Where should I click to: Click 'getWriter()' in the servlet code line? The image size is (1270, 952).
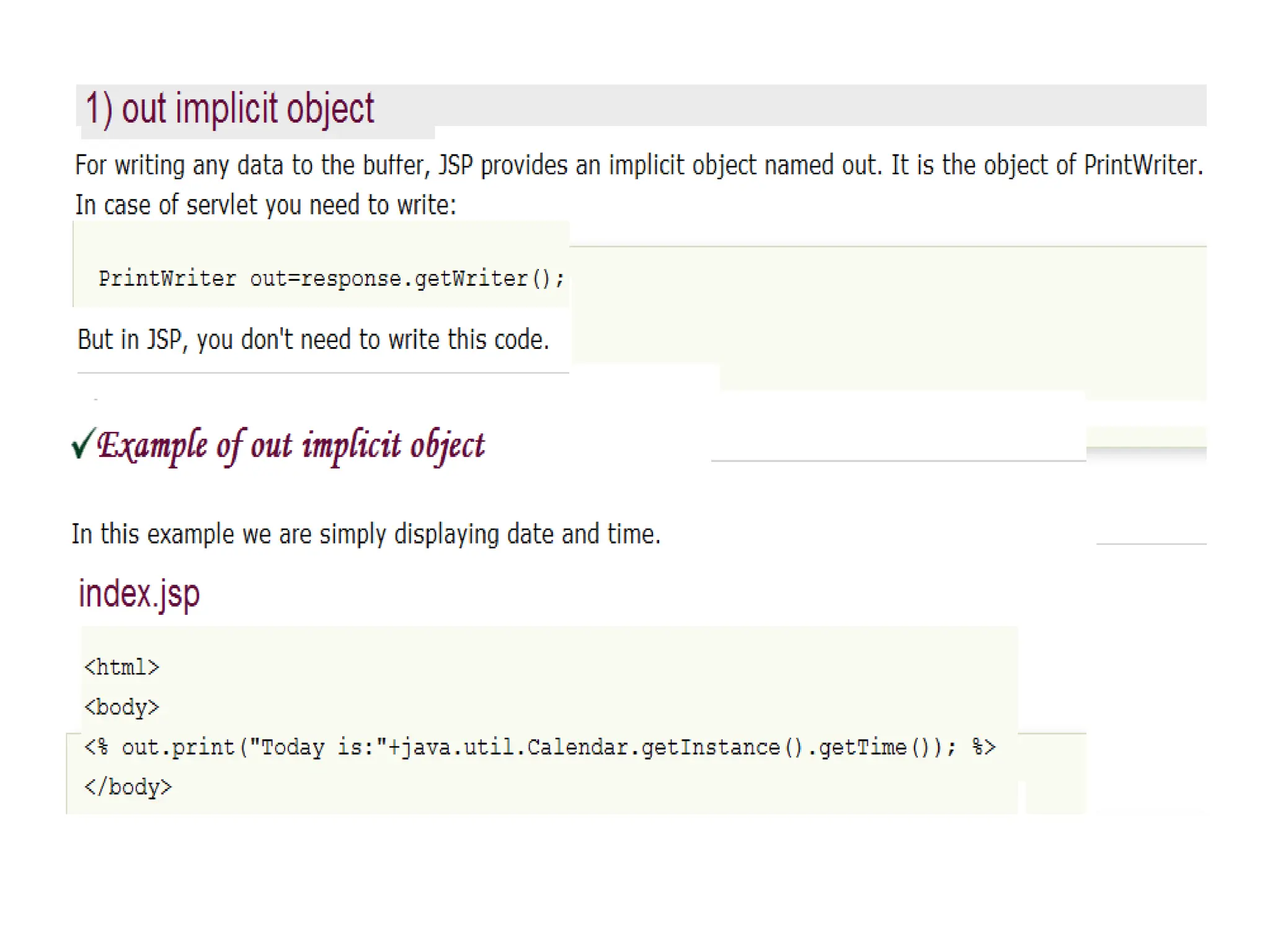click(x=482, y=279)
